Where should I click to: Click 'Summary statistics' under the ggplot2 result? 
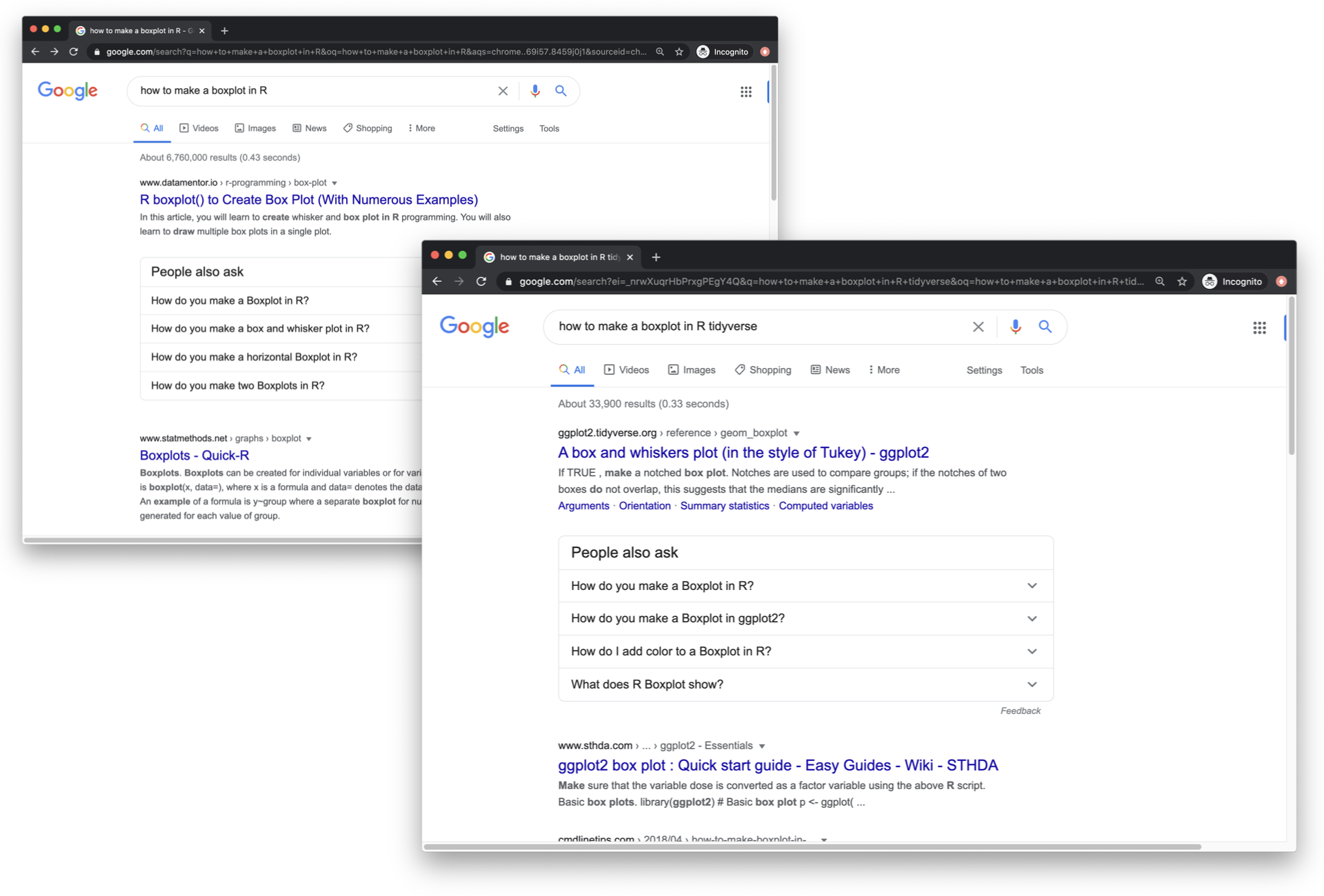(724, 506)
